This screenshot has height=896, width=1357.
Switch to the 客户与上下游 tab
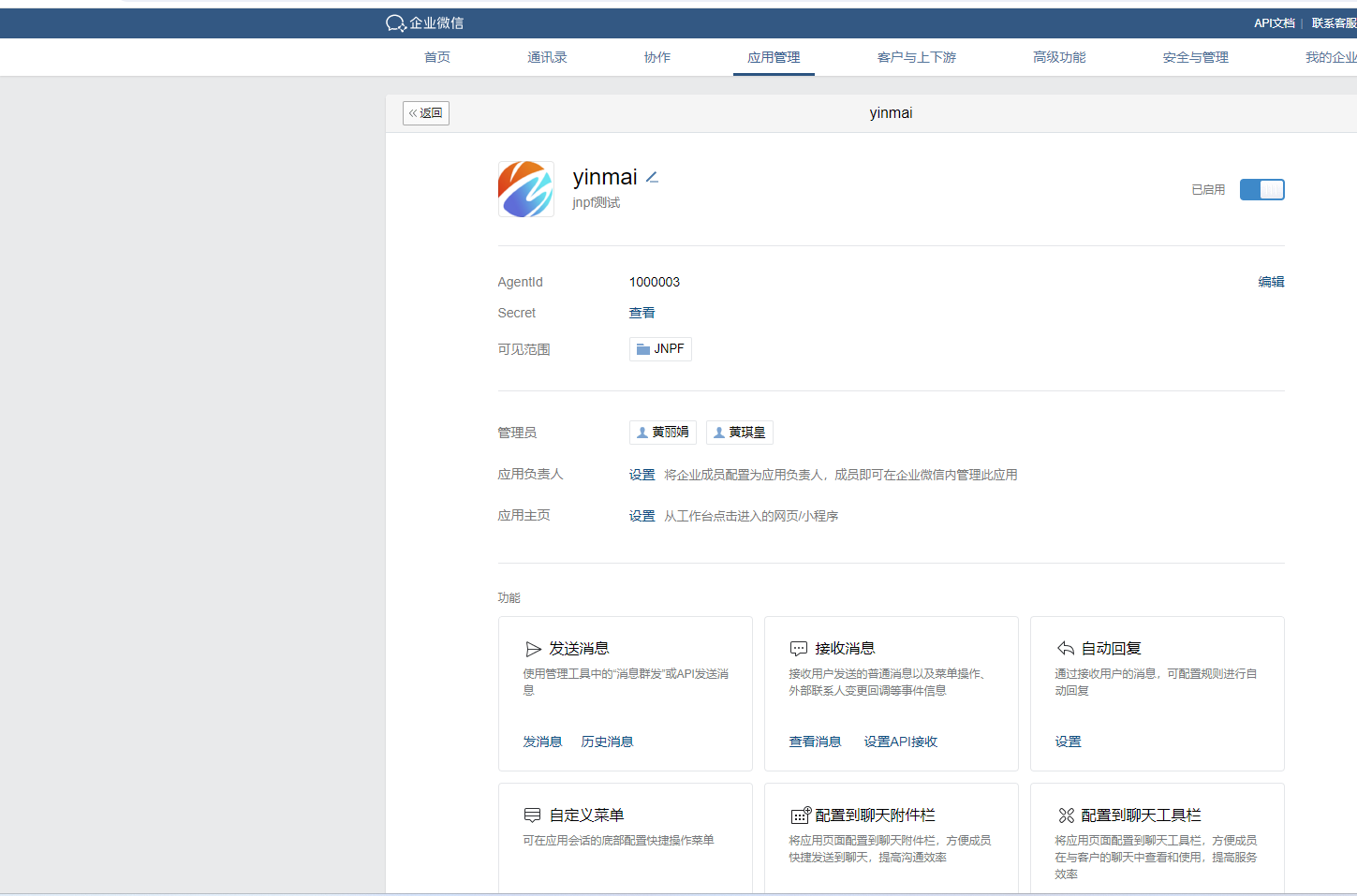click(x=916, y=58)
